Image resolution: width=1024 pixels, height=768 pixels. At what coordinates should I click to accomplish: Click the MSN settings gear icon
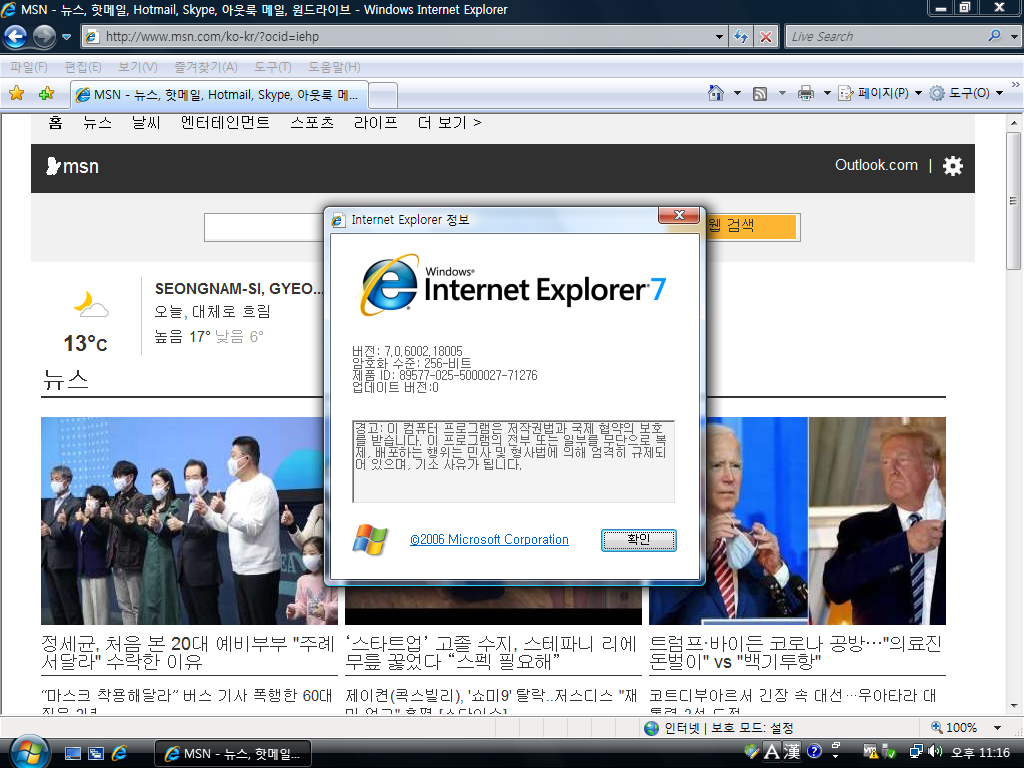point(952,166)
